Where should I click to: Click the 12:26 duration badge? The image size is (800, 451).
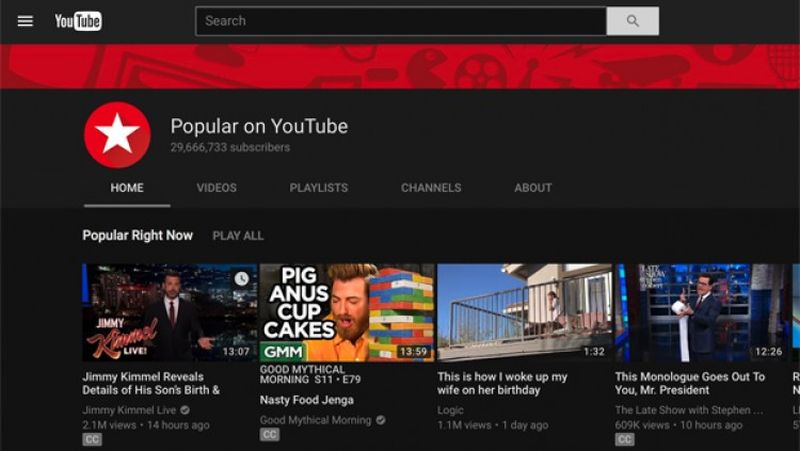769,352
